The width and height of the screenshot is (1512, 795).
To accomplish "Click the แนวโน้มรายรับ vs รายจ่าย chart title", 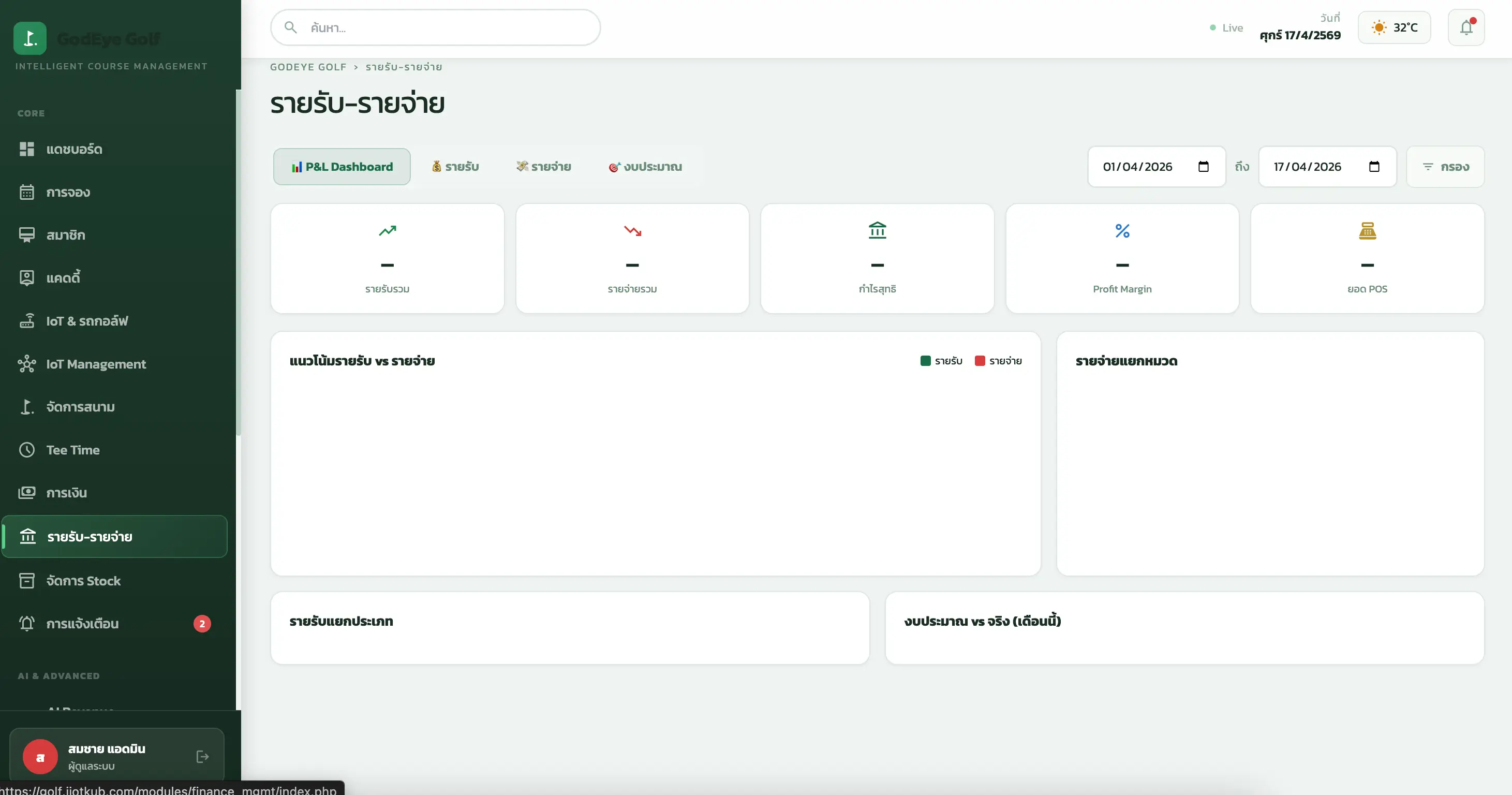I will (x=362, y=361).
